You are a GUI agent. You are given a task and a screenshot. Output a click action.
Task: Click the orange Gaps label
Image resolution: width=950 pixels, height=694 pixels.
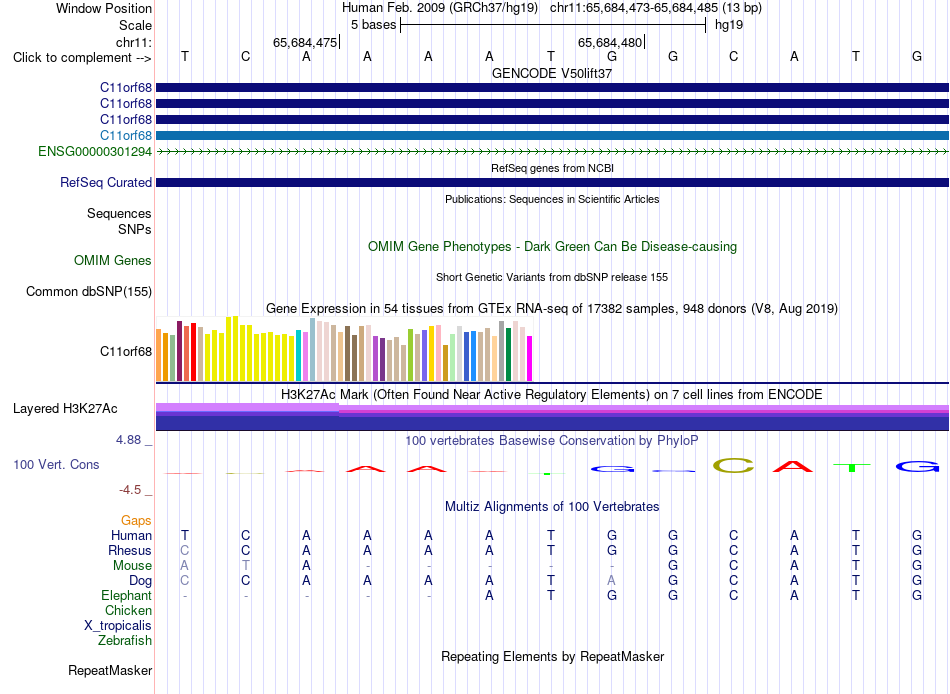136,521
